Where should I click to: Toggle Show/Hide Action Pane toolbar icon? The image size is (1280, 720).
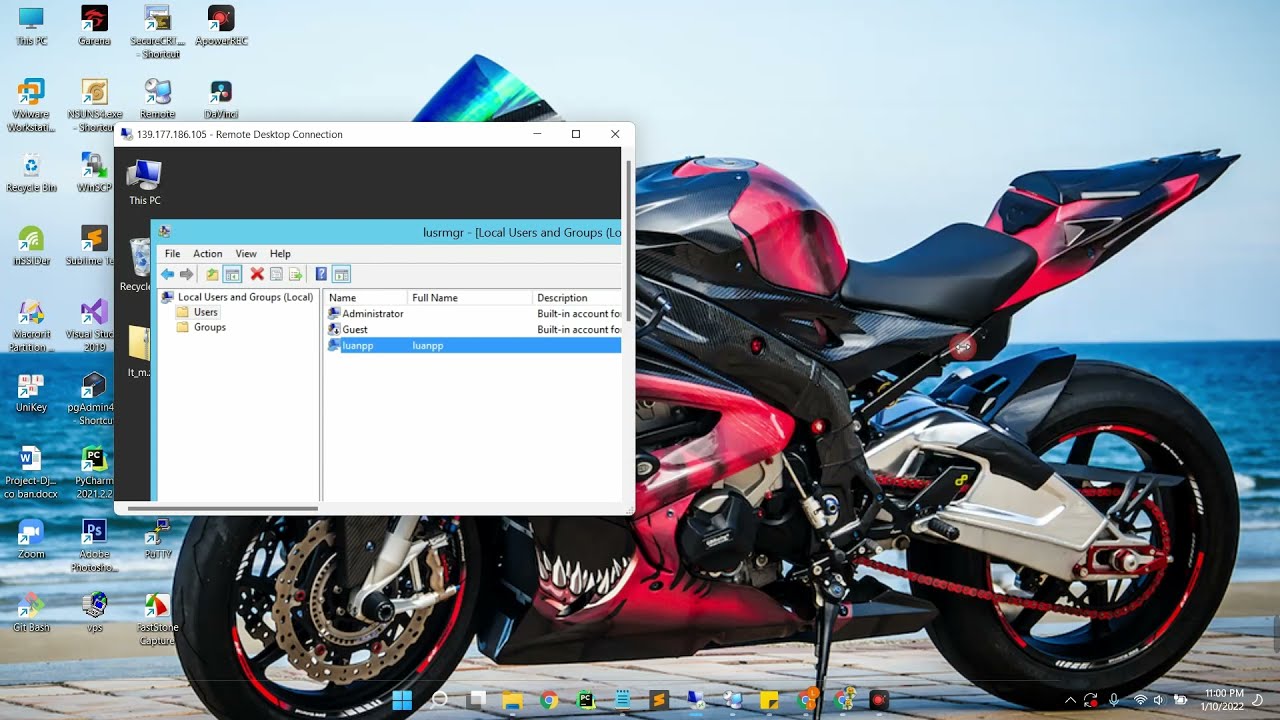point(341,274)
